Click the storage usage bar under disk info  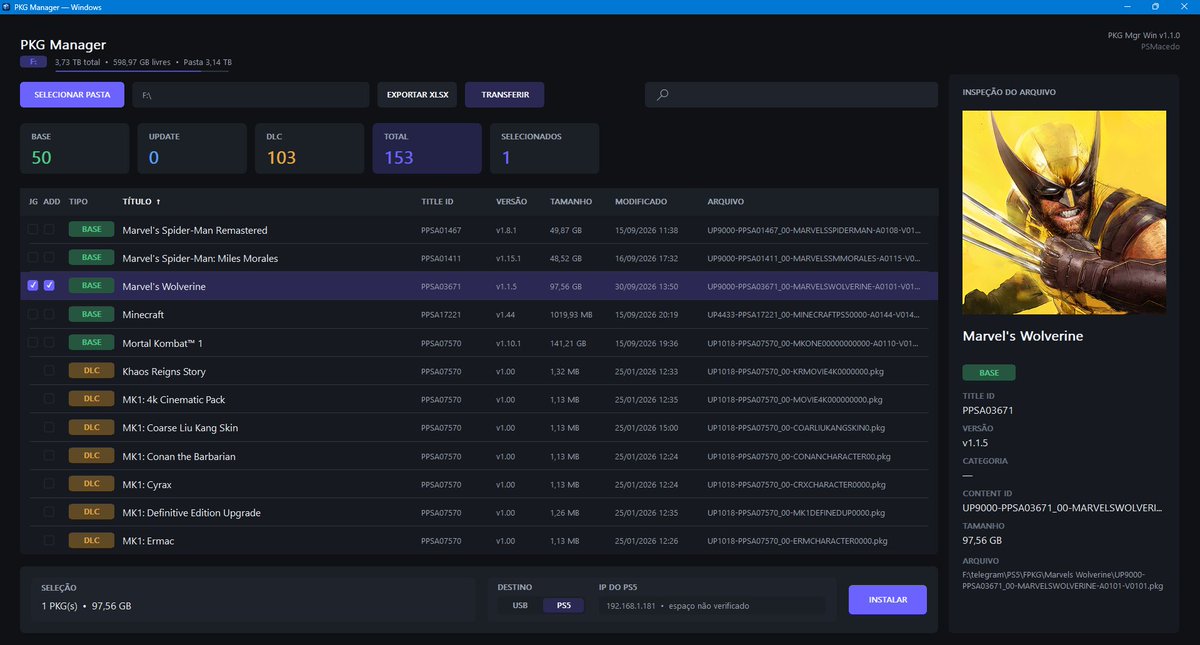[x=142, y=71]
